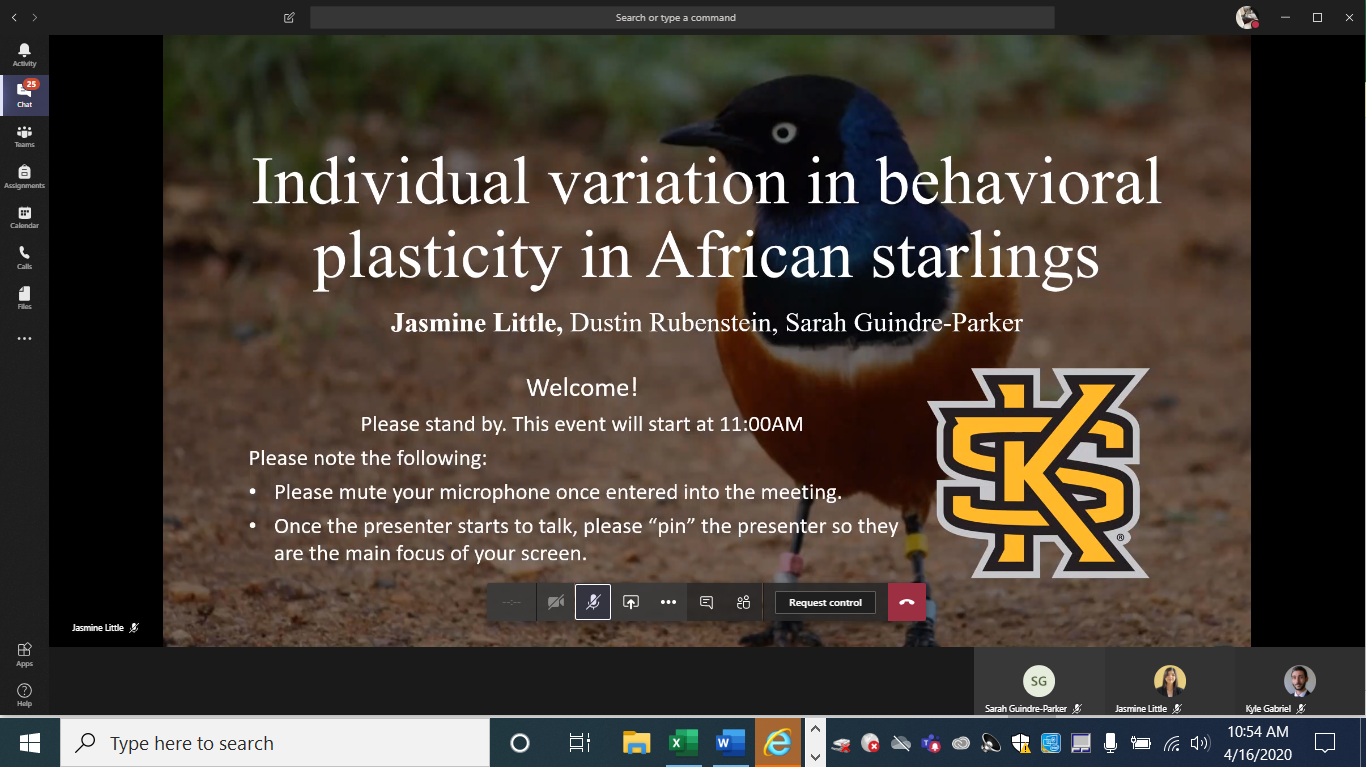Expand more apps ellipsis in sidebar
The image size is (1366, 767).
click(24, 339)
